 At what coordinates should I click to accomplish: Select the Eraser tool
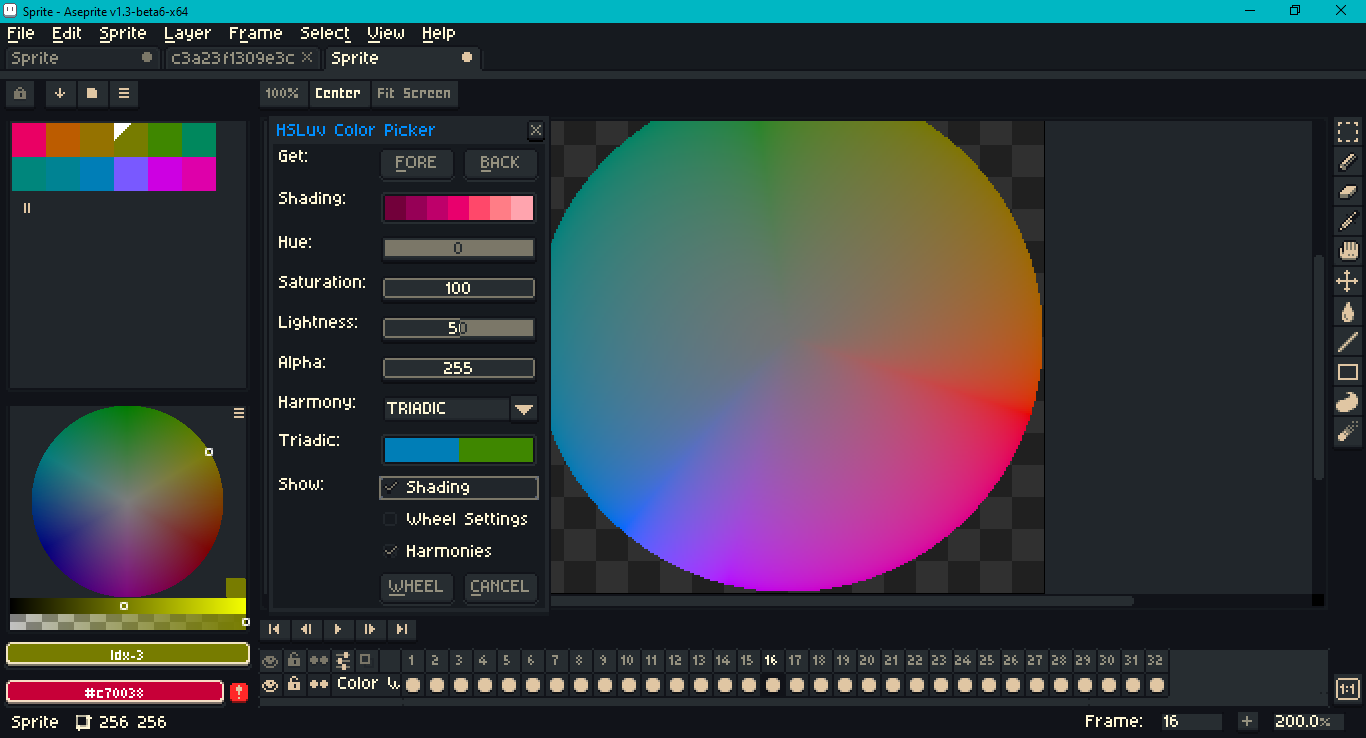1348,191
